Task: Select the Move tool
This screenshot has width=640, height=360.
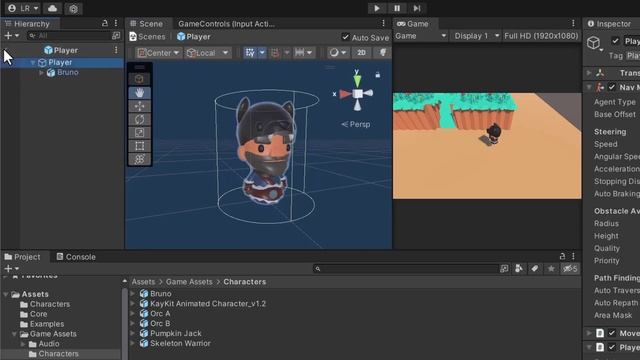Action: [x=139, y=106]
